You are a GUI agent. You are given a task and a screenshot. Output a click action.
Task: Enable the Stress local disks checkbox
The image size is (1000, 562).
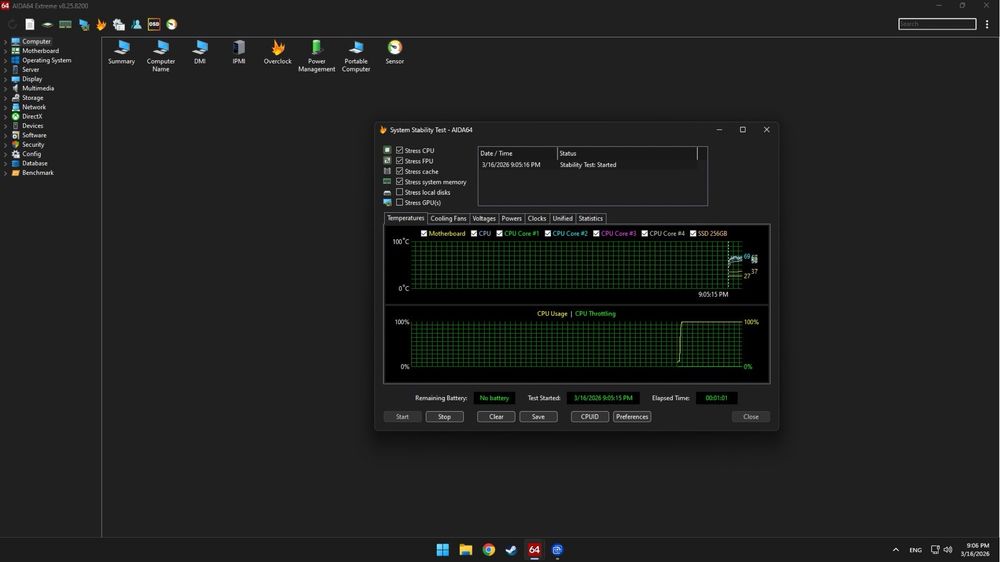click(399, 192)
